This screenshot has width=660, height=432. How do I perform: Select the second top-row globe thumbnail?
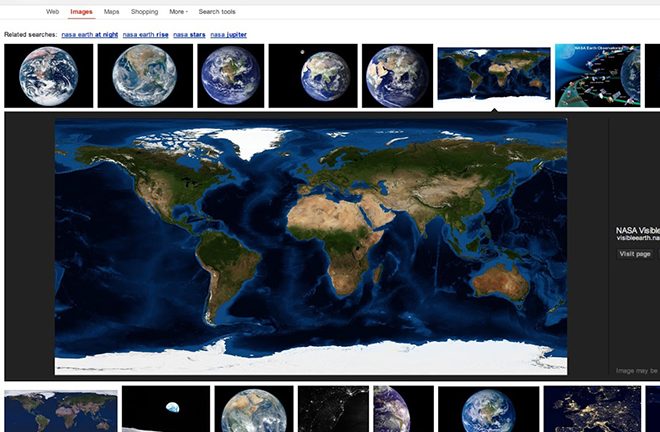(146, 75)
